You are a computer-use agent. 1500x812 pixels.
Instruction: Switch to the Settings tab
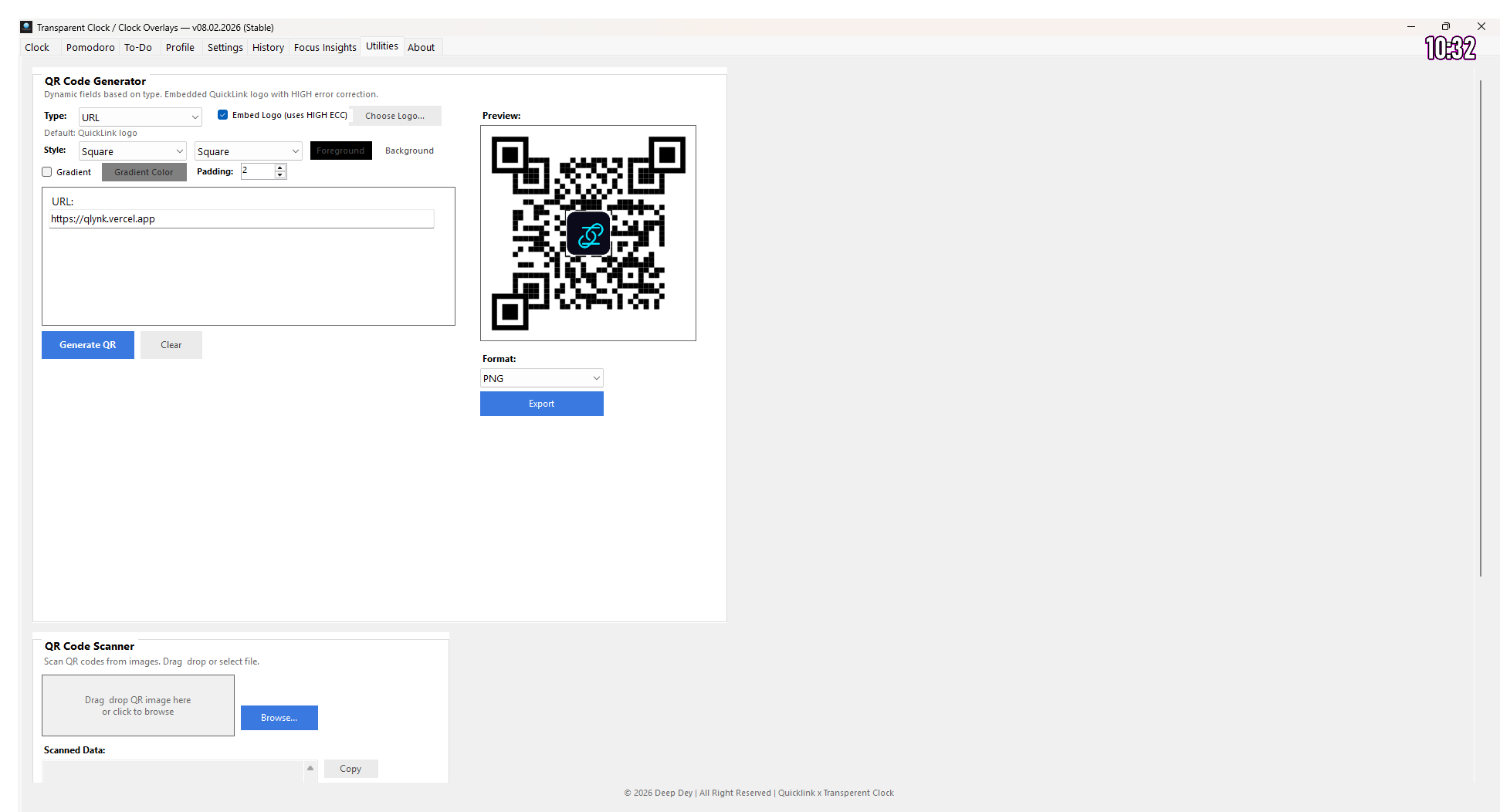[225, 47]
